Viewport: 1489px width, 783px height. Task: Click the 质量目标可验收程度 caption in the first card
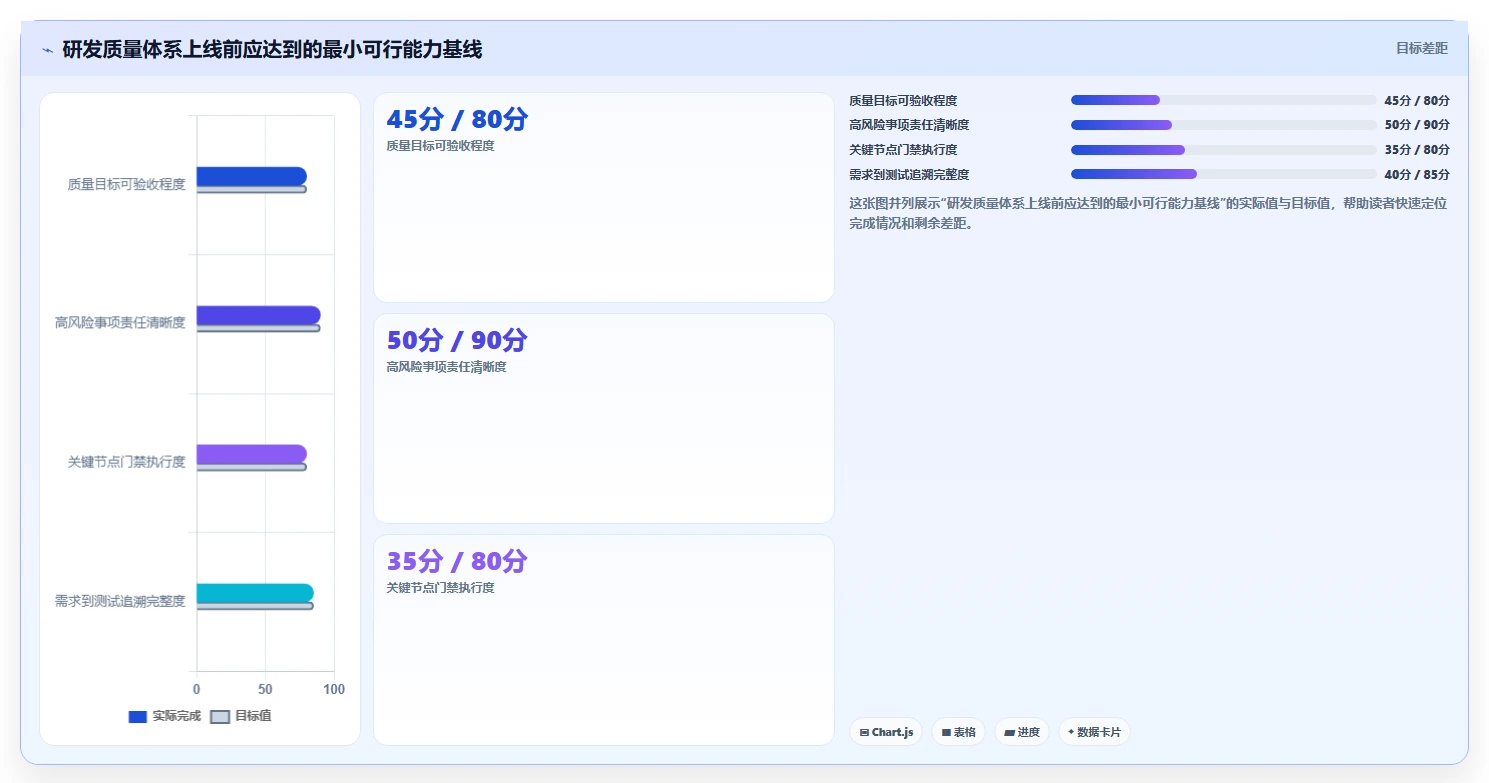441,146
